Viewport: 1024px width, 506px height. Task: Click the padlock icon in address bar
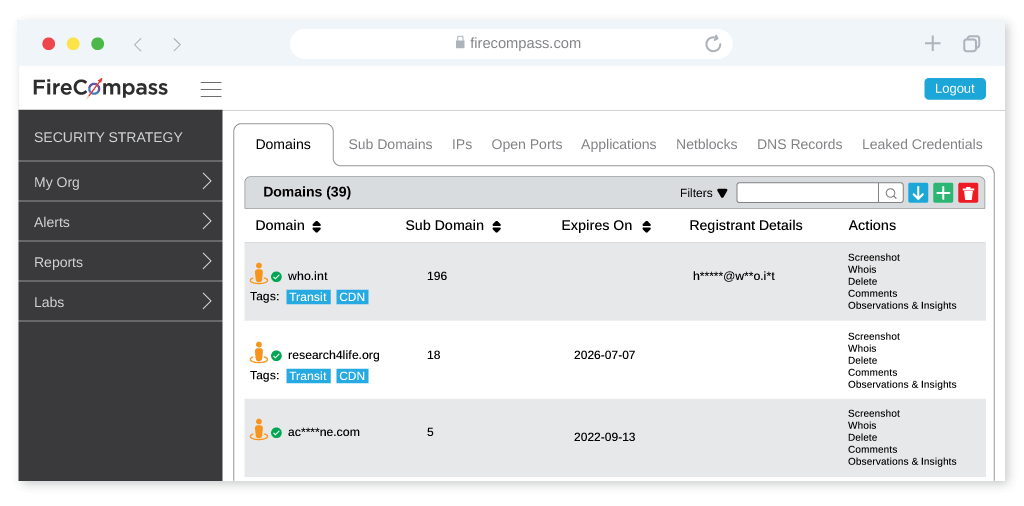click(x=460, y=42)
